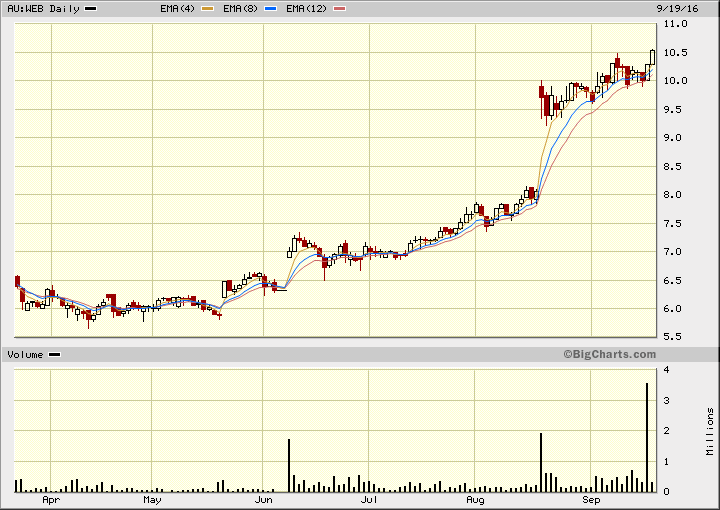Click the early-June volume spike bar

coord(289,465)
